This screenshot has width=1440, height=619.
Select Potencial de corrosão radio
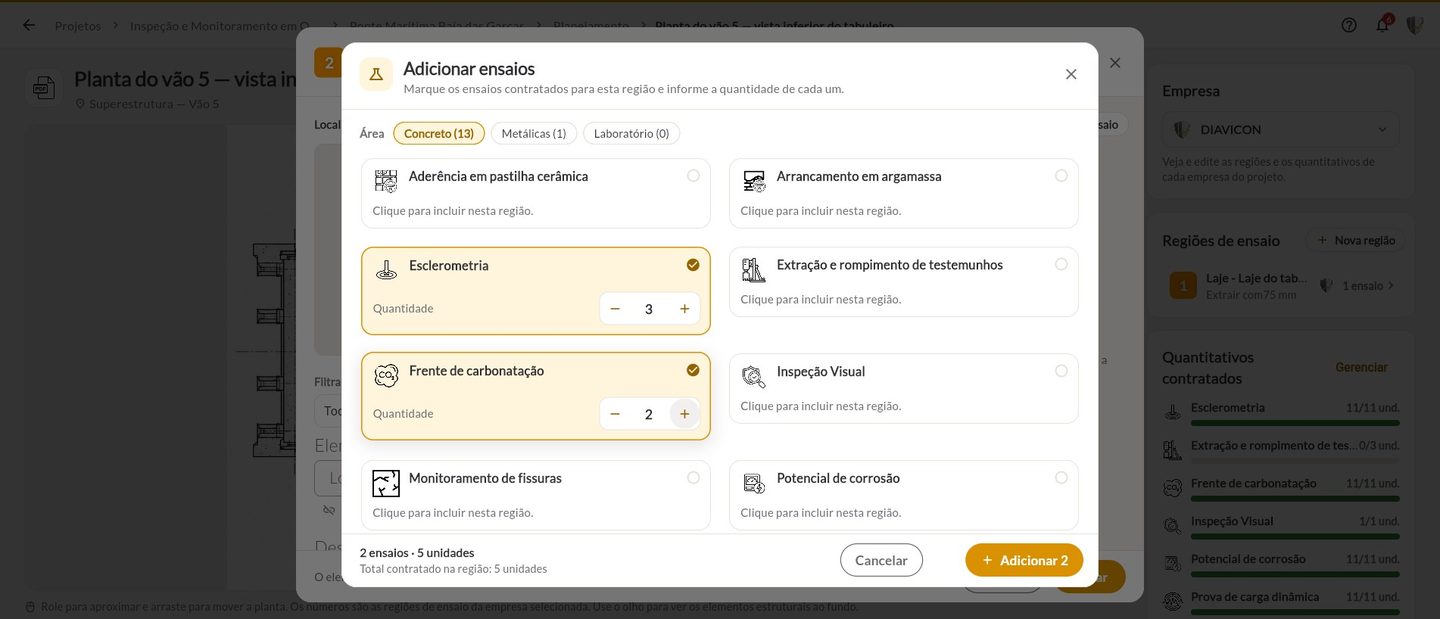tap(1061, 478)
